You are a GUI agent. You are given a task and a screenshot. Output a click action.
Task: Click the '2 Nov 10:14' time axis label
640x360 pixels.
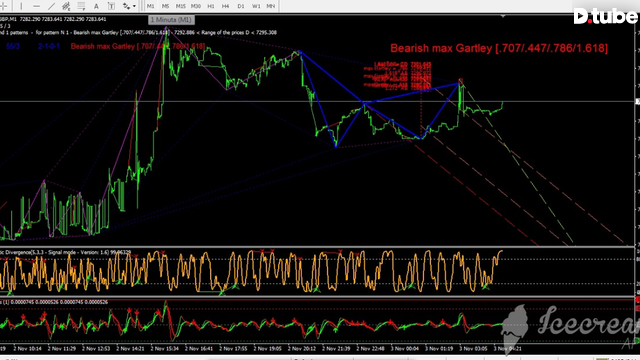(x=27, y=349)
